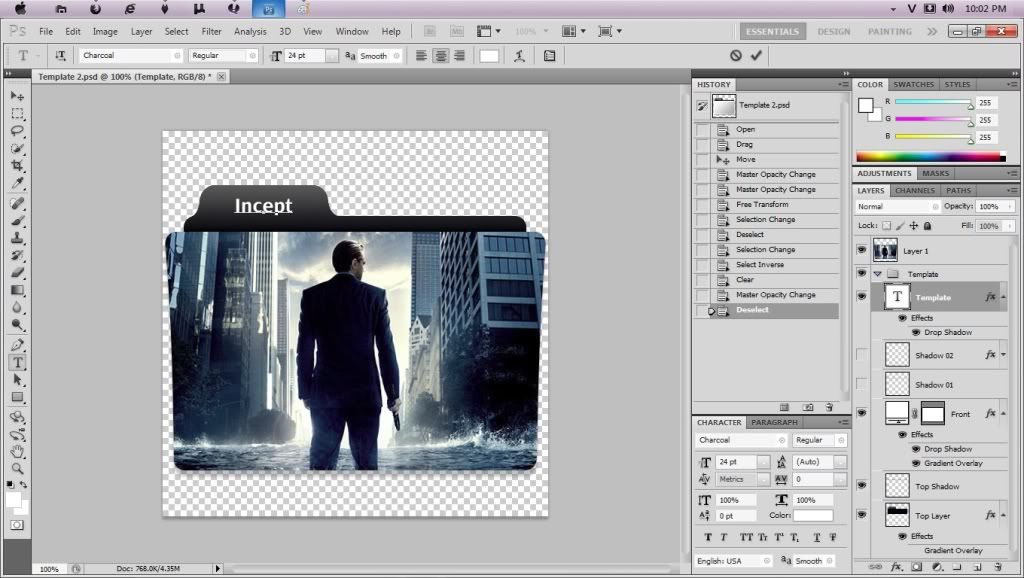Toggle the All Caps character style
The height and width of the screenshot is (578, 1024).
746,537
